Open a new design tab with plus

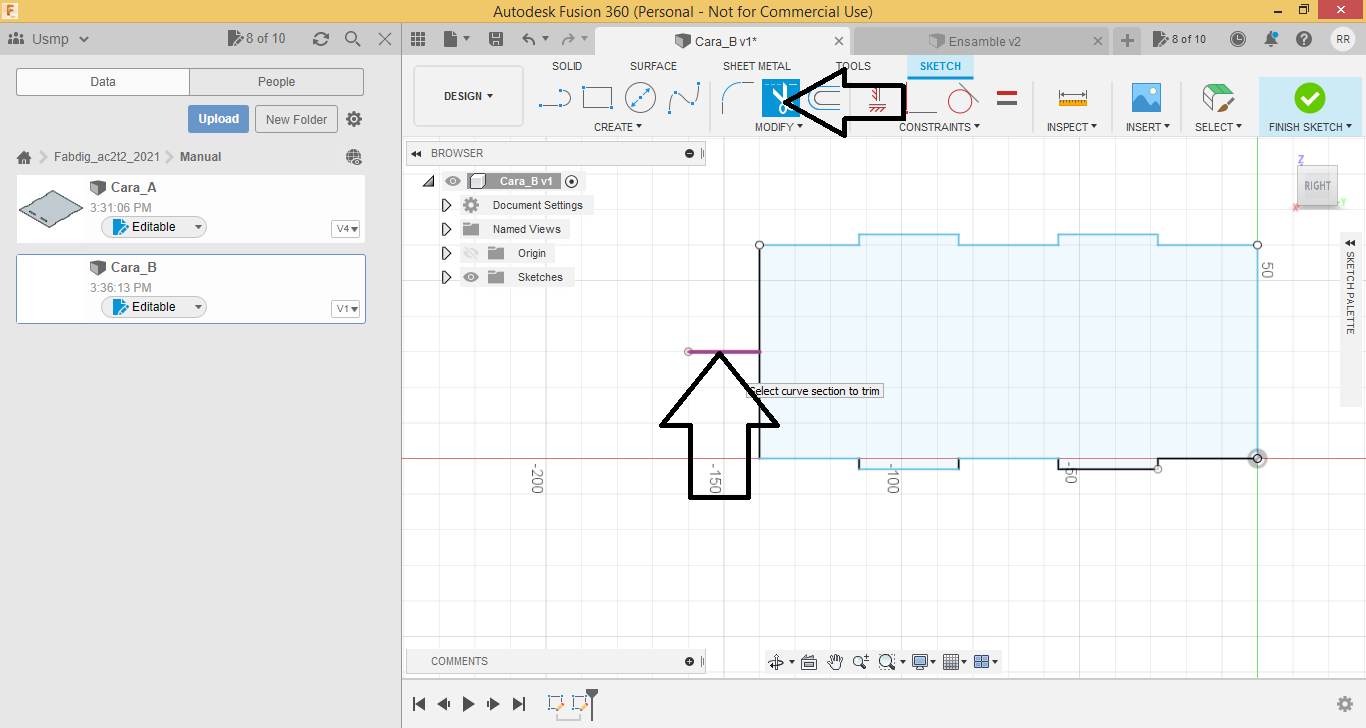tap(1127, 40)
